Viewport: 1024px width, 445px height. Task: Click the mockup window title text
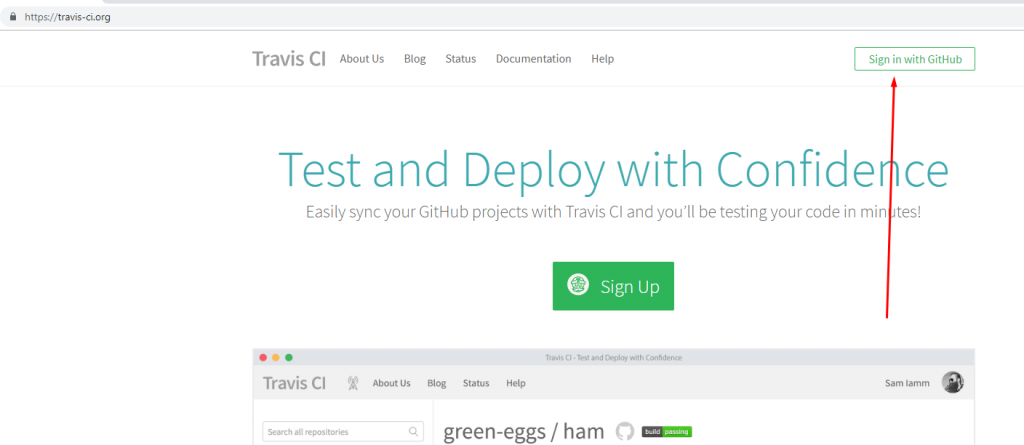point(613,357)
